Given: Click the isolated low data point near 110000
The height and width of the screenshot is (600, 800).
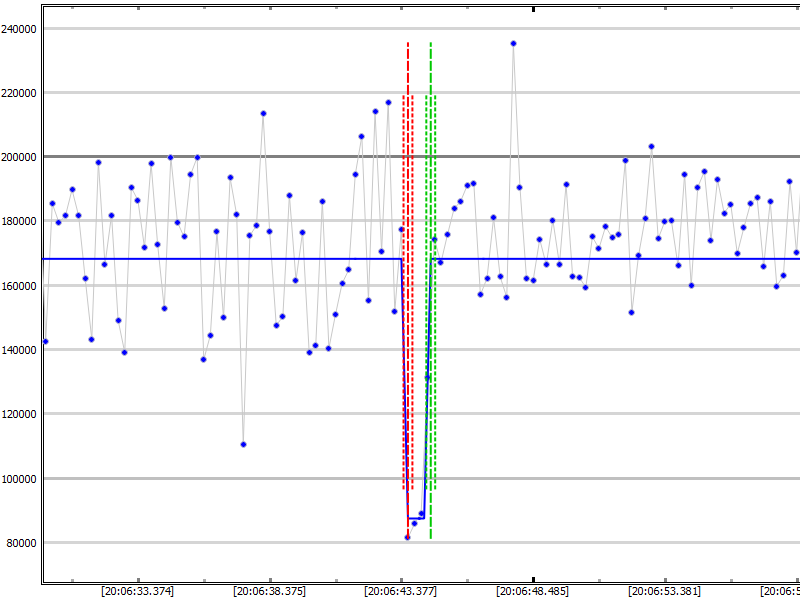Looking at the screenshot, I should (243, 444).
